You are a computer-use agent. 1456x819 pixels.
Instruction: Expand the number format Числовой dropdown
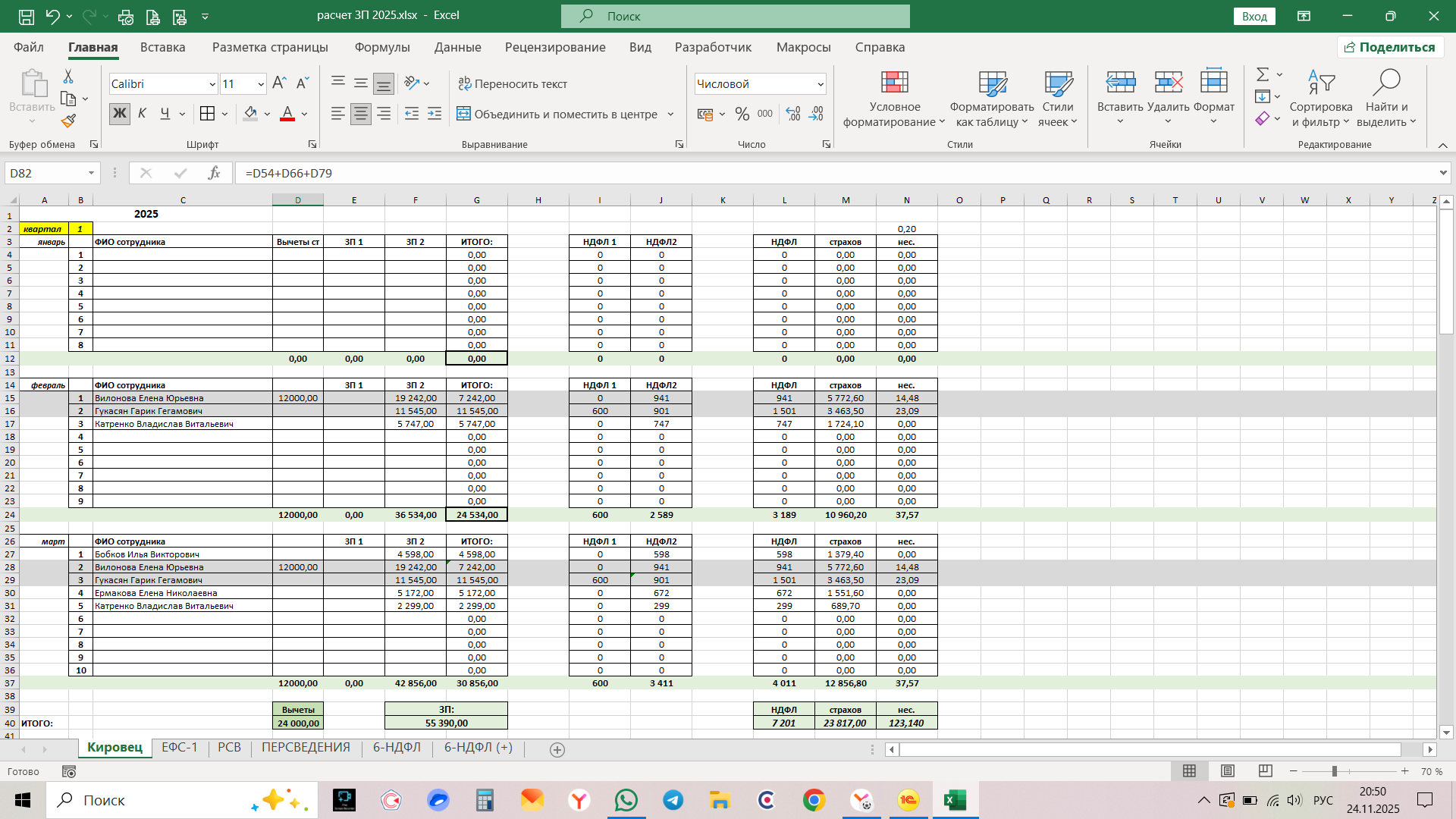[x=820, y=84]
